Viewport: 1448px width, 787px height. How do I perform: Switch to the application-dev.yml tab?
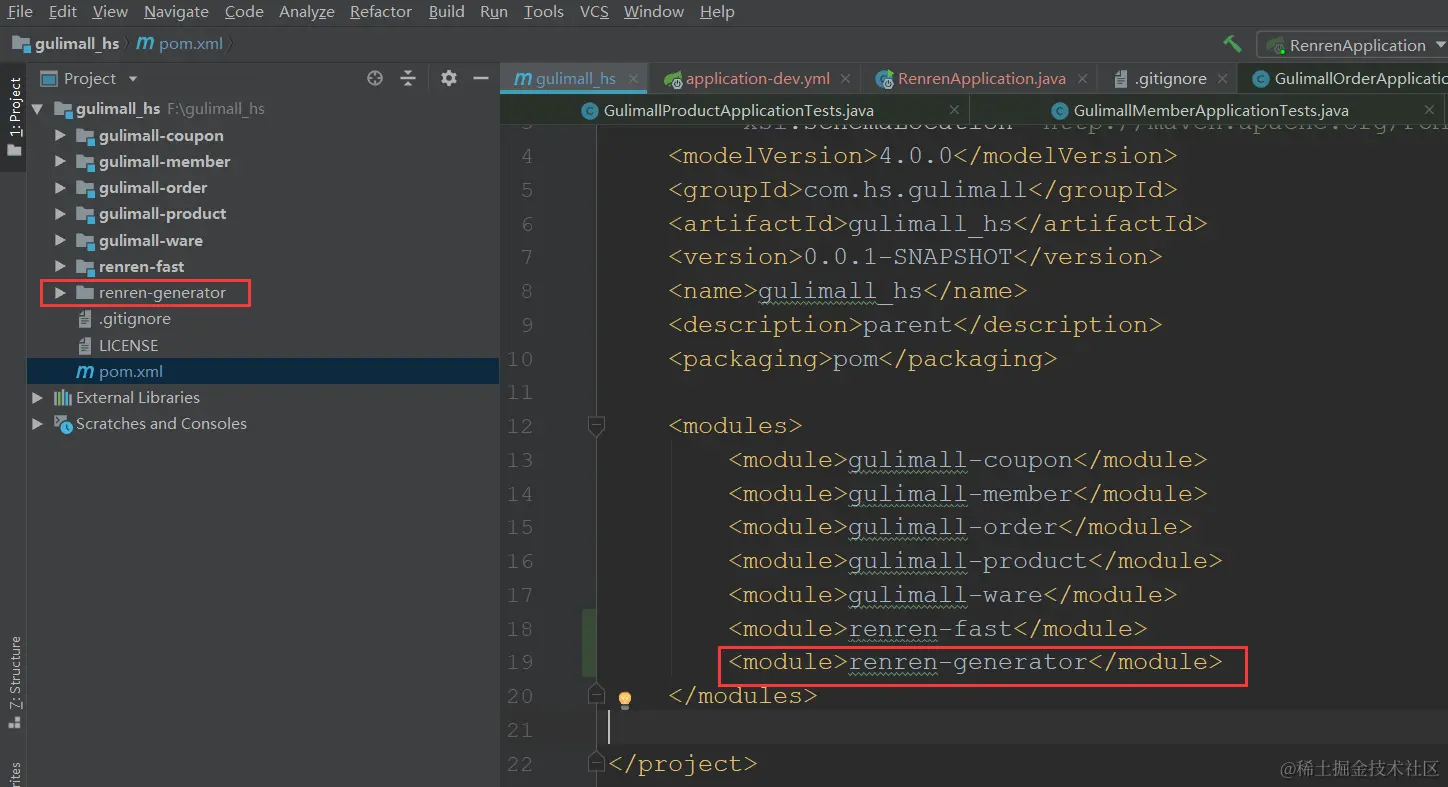757,78
